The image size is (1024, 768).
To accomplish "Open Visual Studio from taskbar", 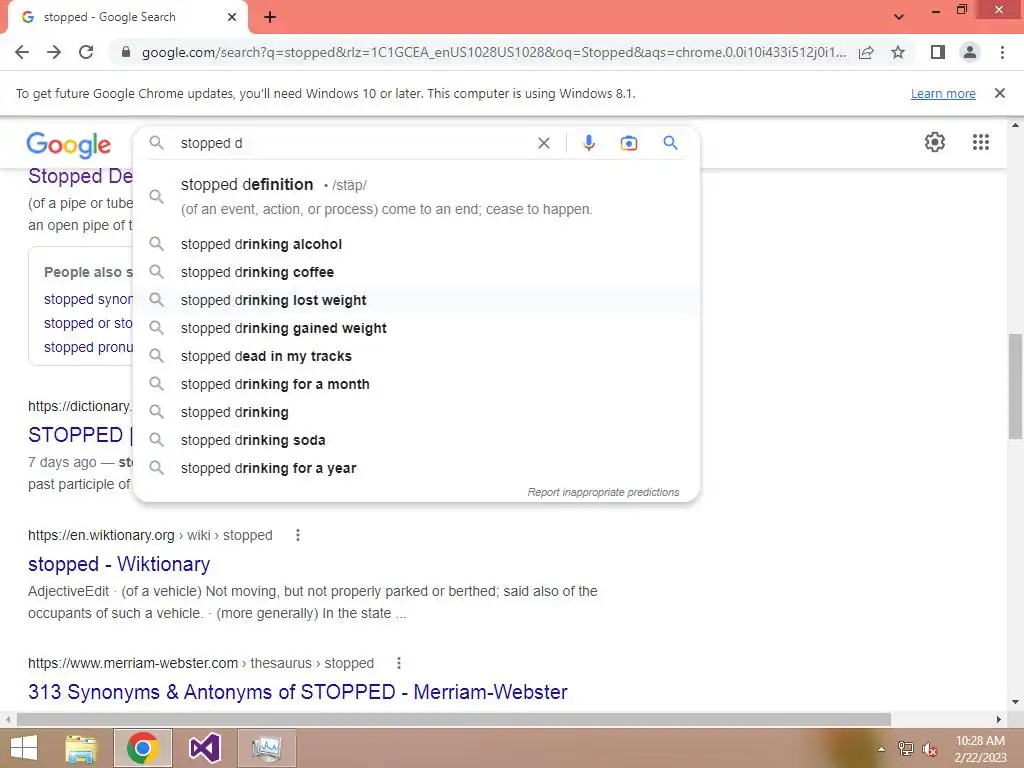I will point(205,748).
